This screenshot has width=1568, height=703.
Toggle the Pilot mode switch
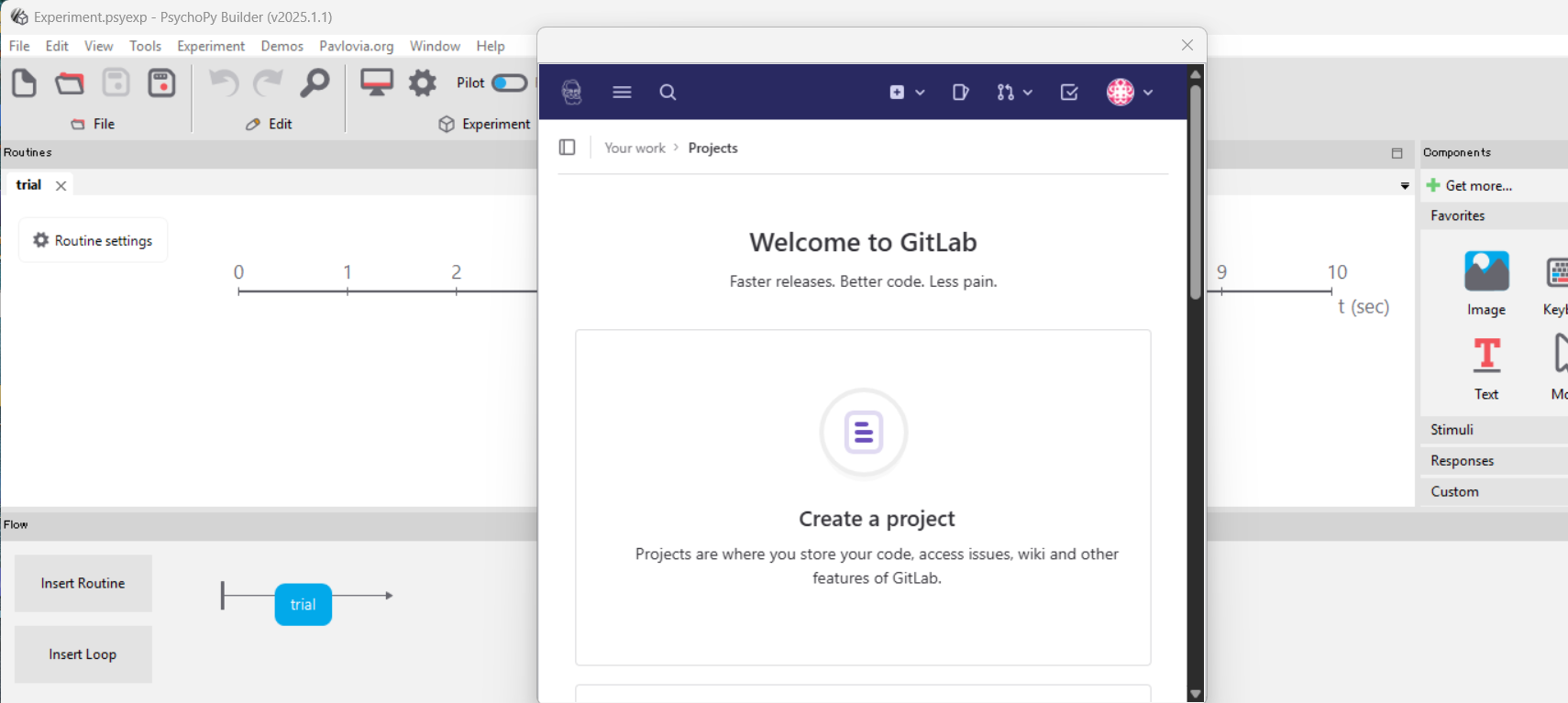(509, 83)
